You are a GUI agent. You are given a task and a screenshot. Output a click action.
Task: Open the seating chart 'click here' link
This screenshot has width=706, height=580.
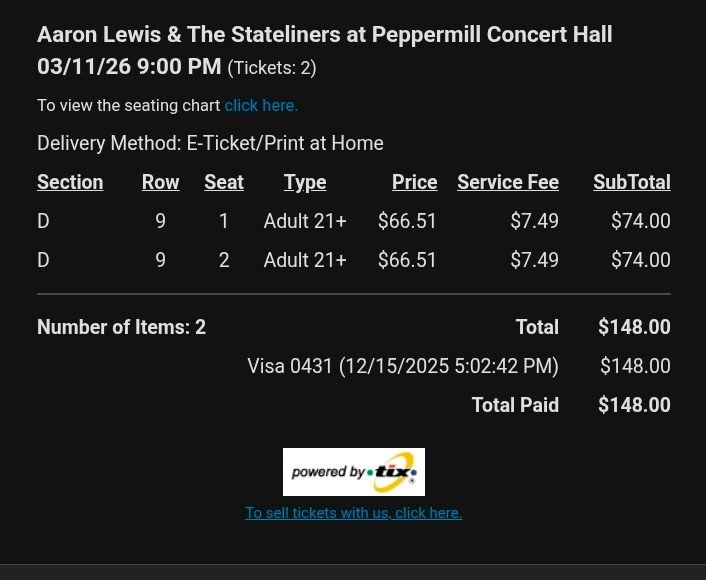click(261, 105)
